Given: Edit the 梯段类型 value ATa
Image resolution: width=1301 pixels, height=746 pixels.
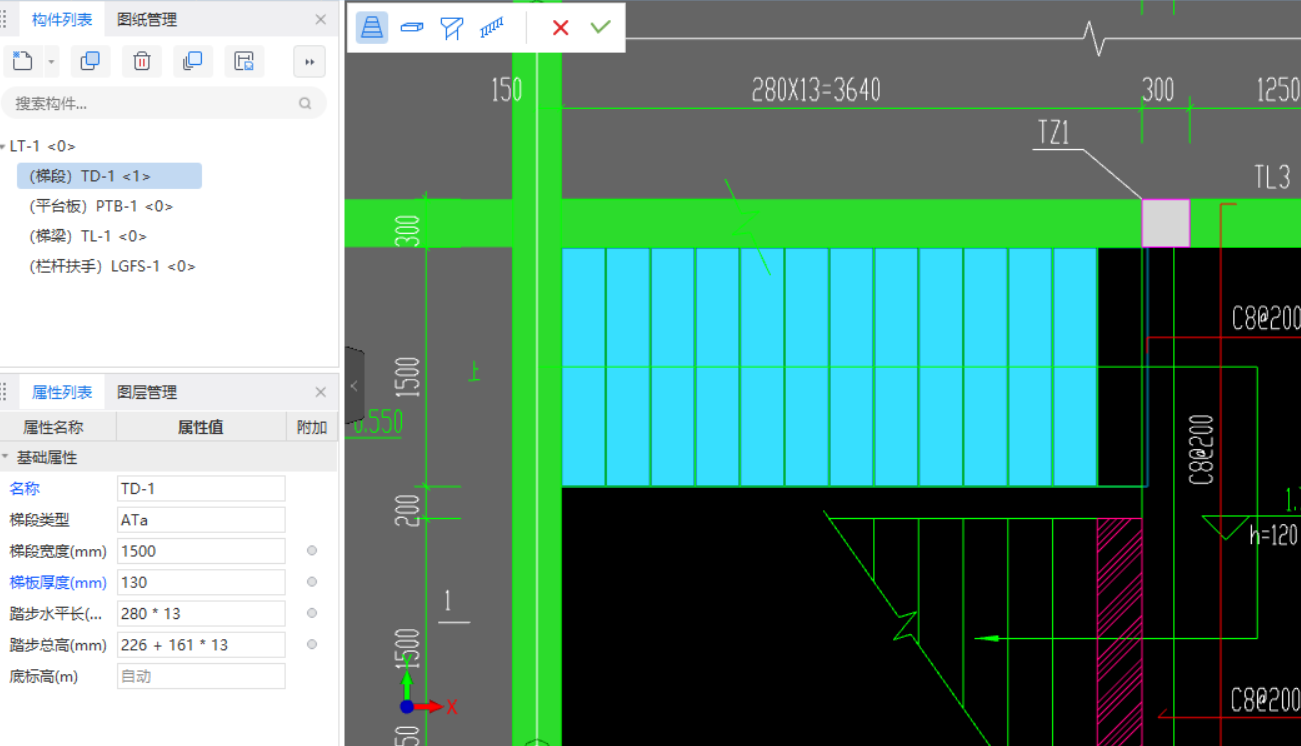Looking at the screenshot, I should [x=201, y=520].
